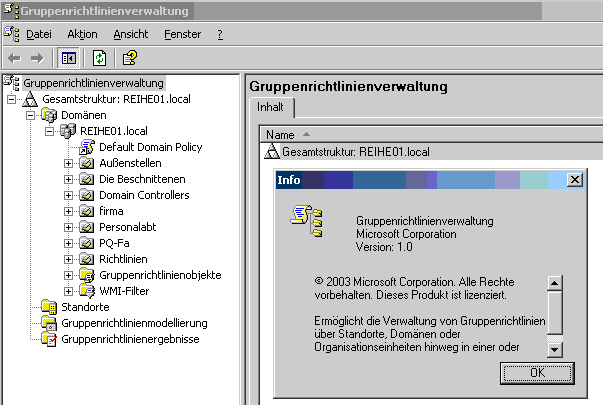603x405 pixels.
Task: Click the Info dialog title bar text
Action: [x=289, y=180]
